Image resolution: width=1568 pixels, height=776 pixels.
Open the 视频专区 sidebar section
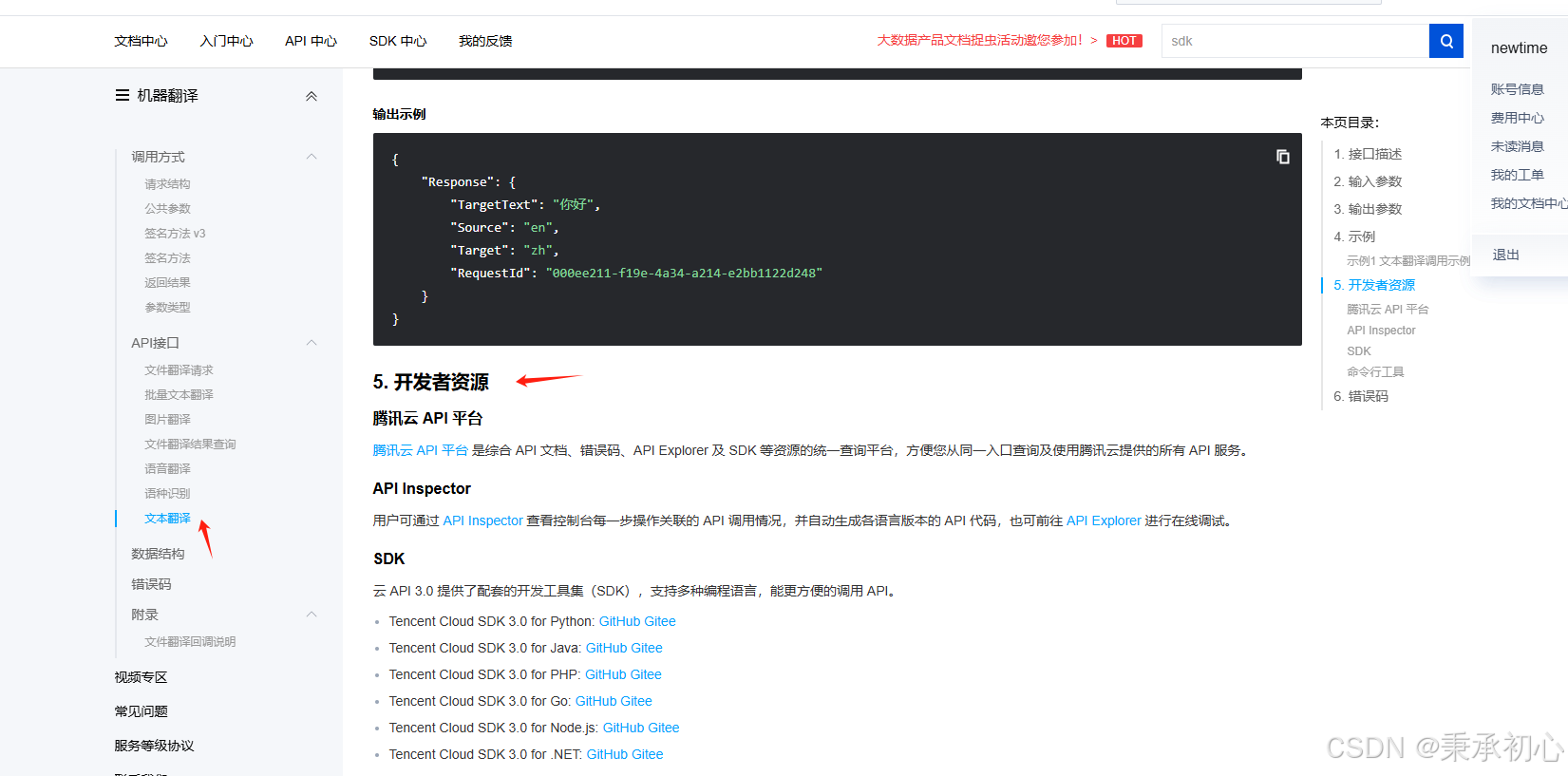point(141,677)
